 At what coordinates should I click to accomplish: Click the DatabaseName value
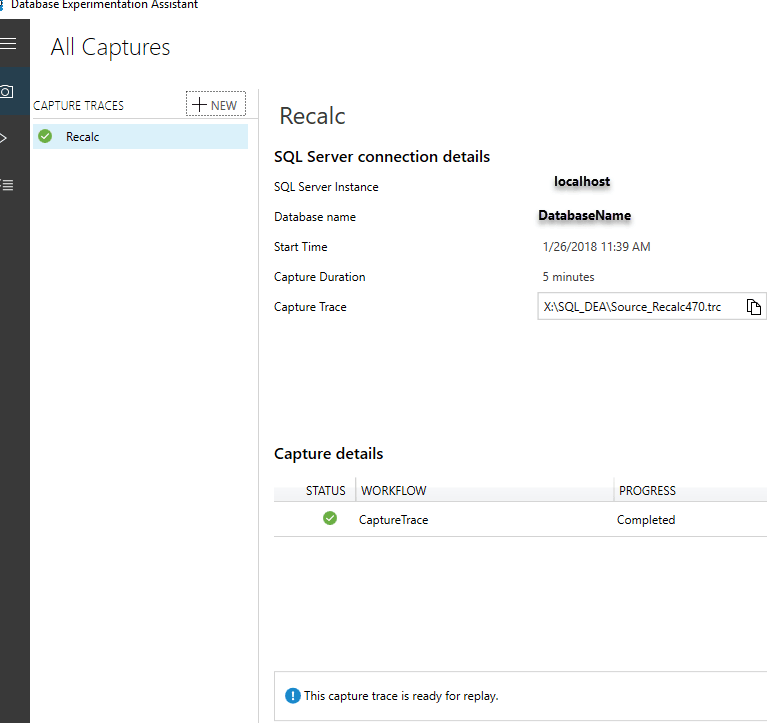(584, 216)
